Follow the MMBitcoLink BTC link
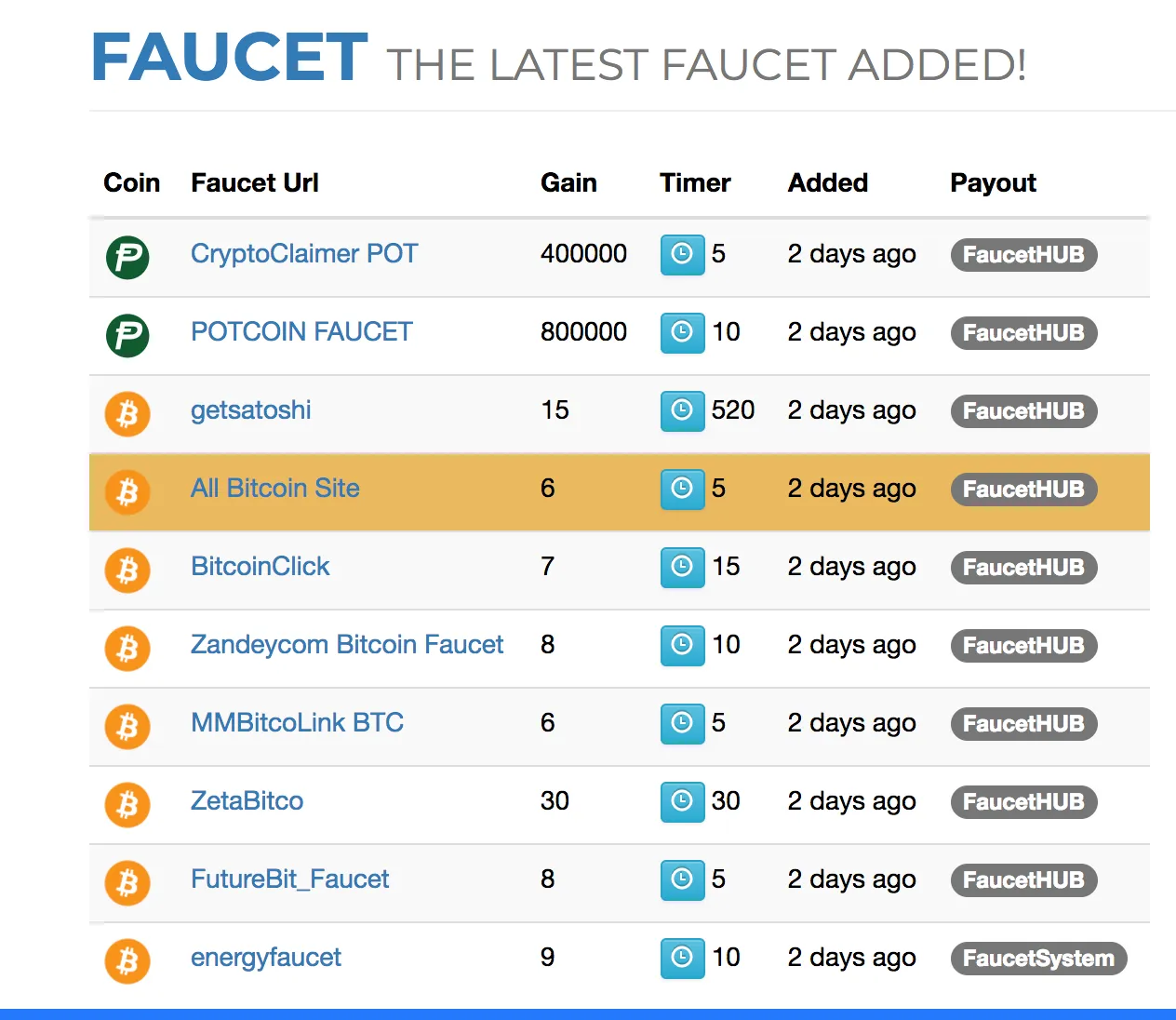The image size is (1176, 1020). [x=298, y=723]
